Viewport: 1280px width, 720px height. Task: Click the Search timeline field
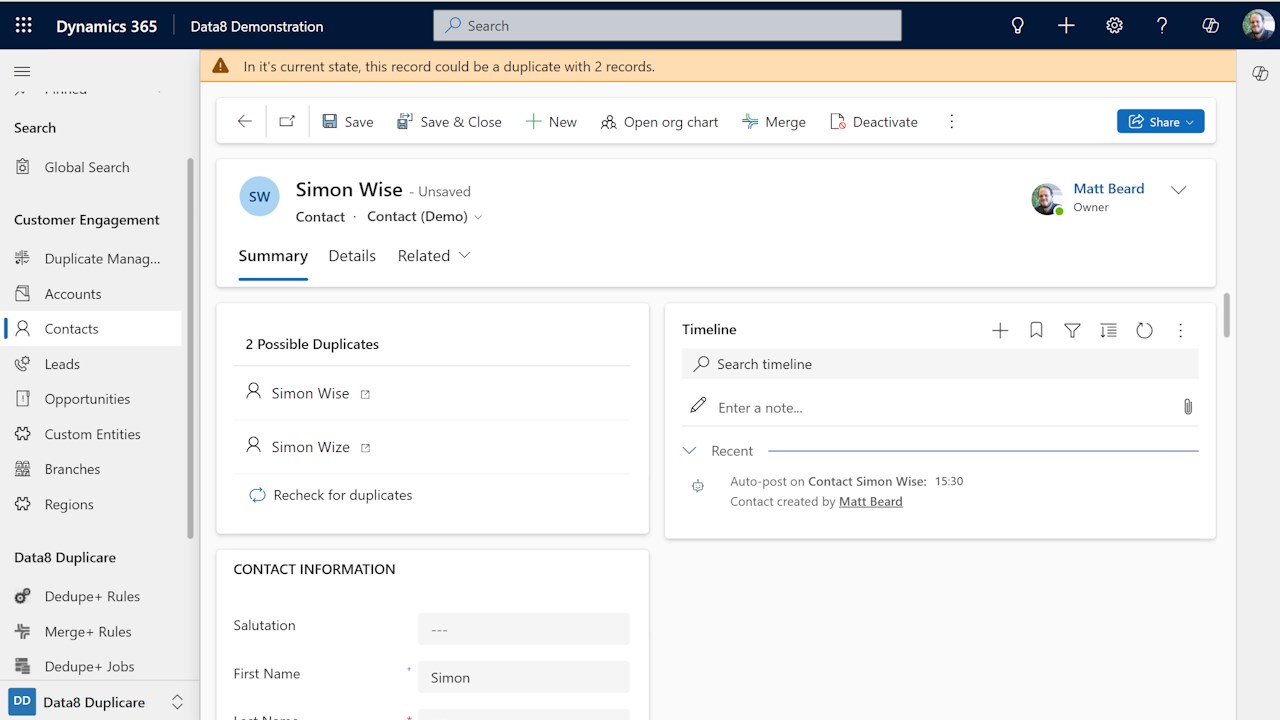pyautogui.click(x=940, y=364)
